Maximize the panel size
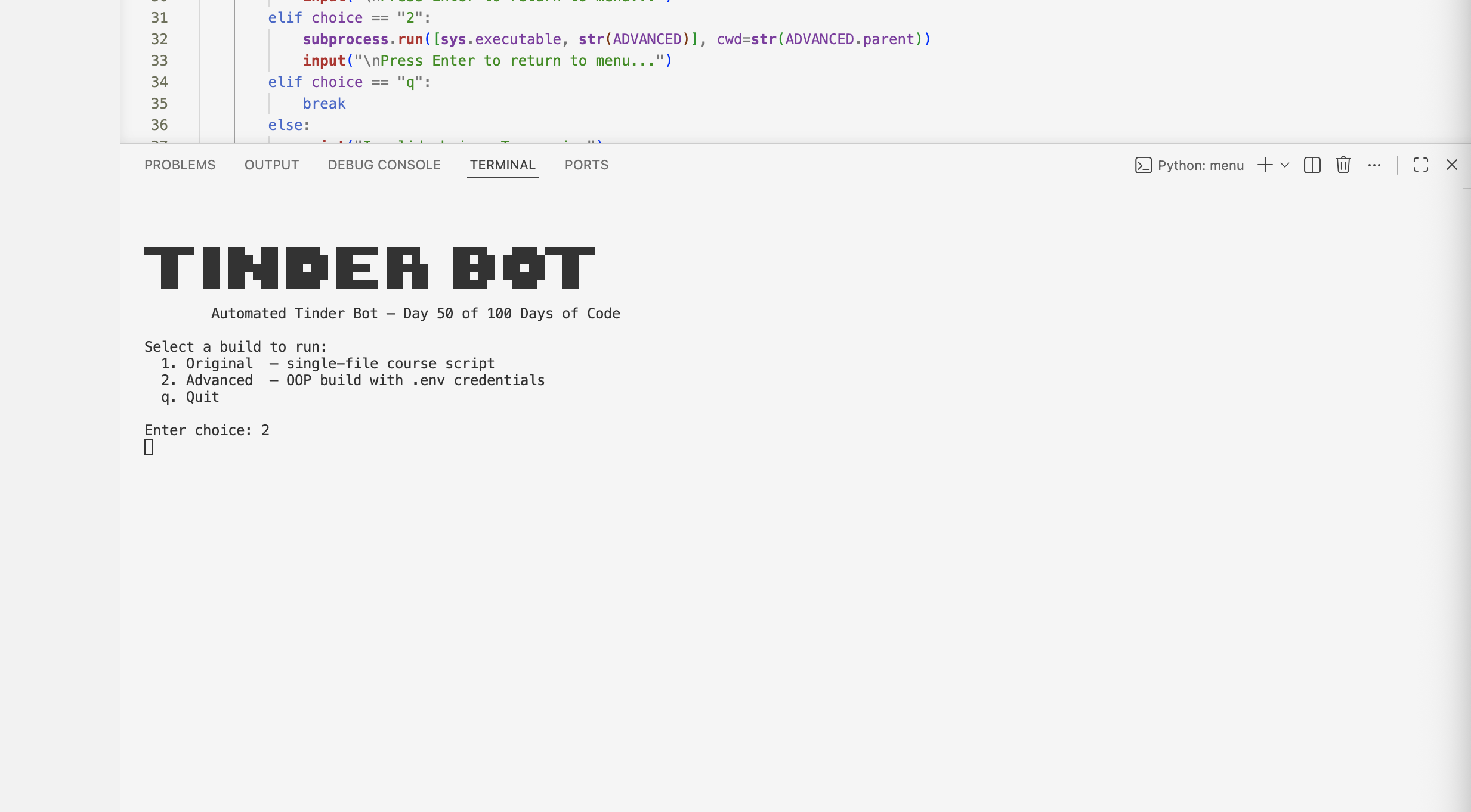Viewport: 1471px width, 812px height. point(1421,165)
